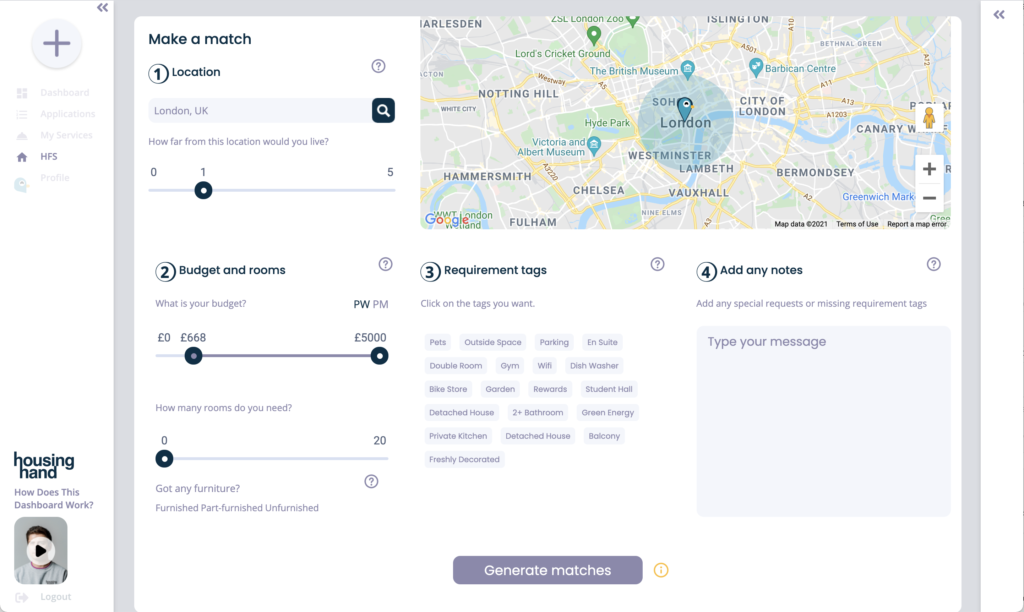
Task: Click the Street View pegman on map
Action: pyautogui.click(x=929, y=118)
